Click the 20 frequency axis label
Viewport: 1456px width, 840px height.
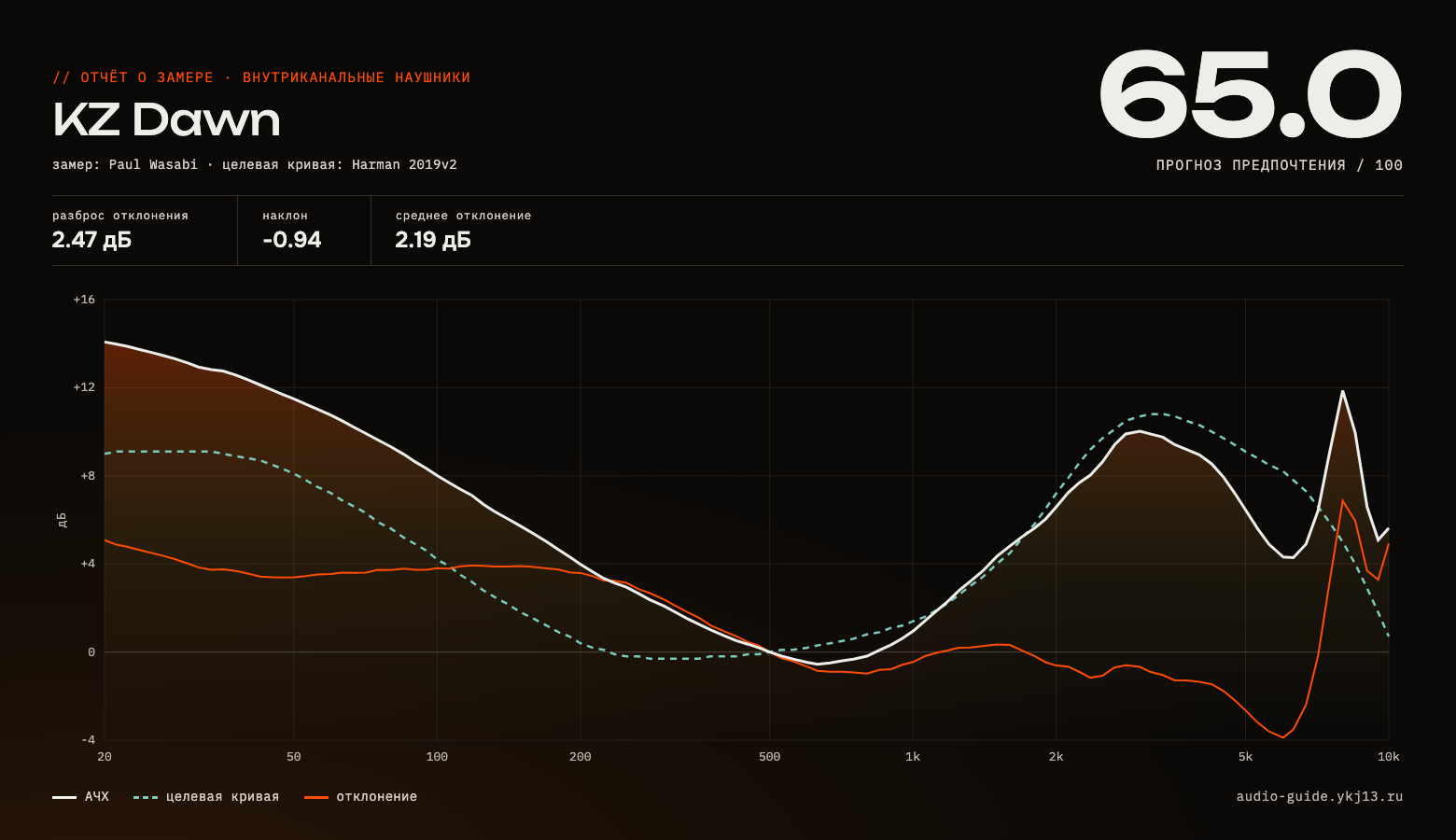(x=105, y=757)
